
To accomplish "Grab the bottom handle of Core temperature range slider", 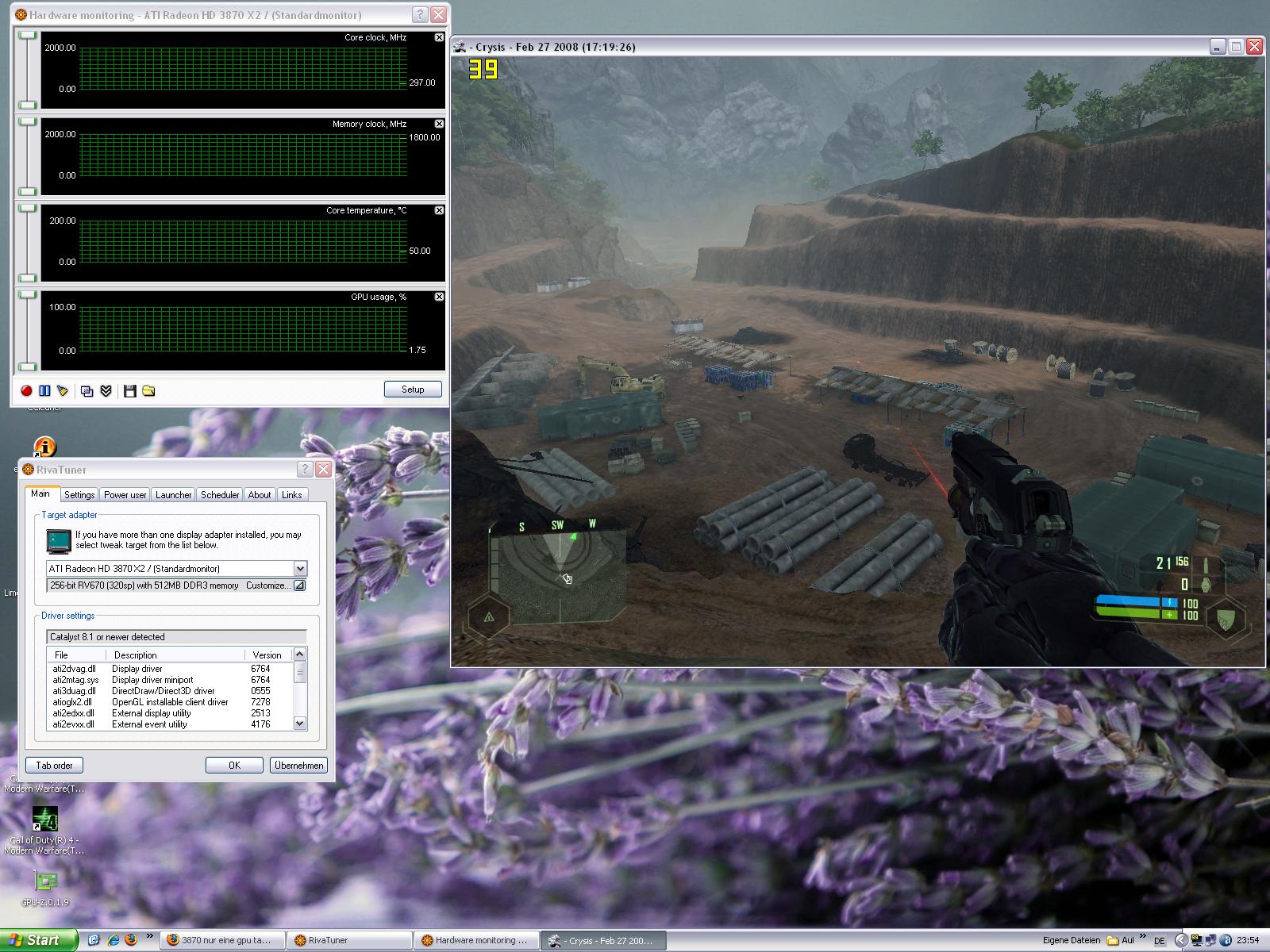I will (28, 278).
